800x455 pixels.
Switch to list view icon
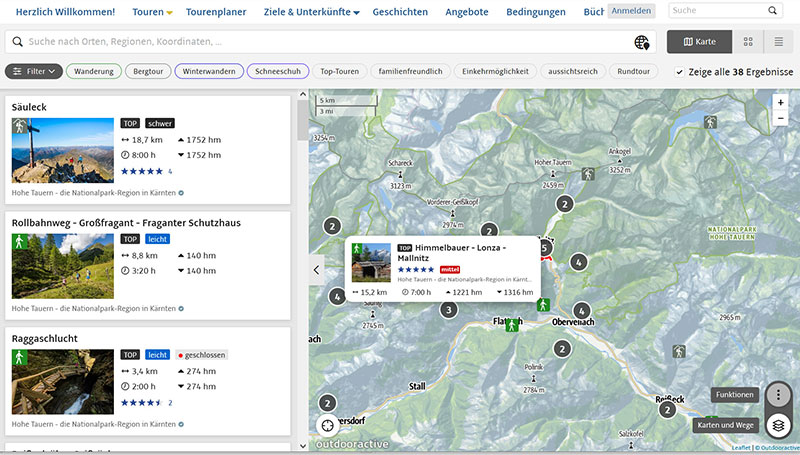tap(778, 42)
